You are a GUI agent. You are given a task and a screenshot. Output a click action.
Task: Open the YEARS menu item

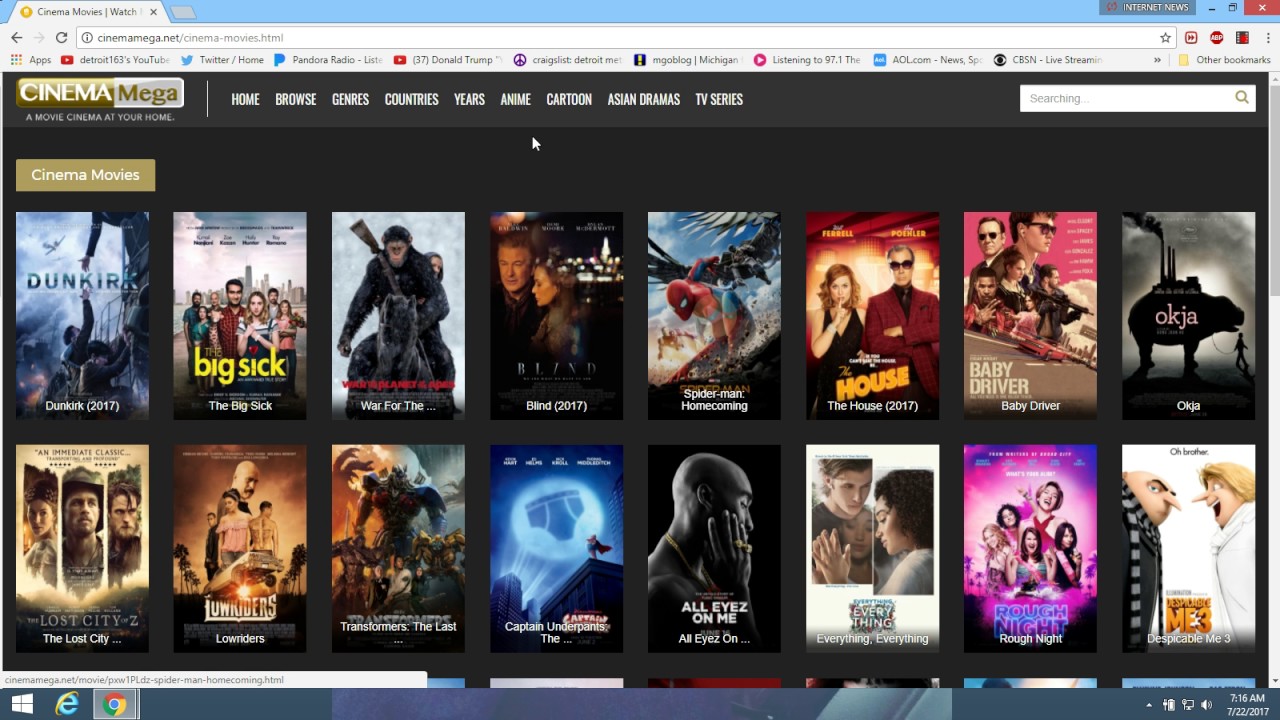469,99
